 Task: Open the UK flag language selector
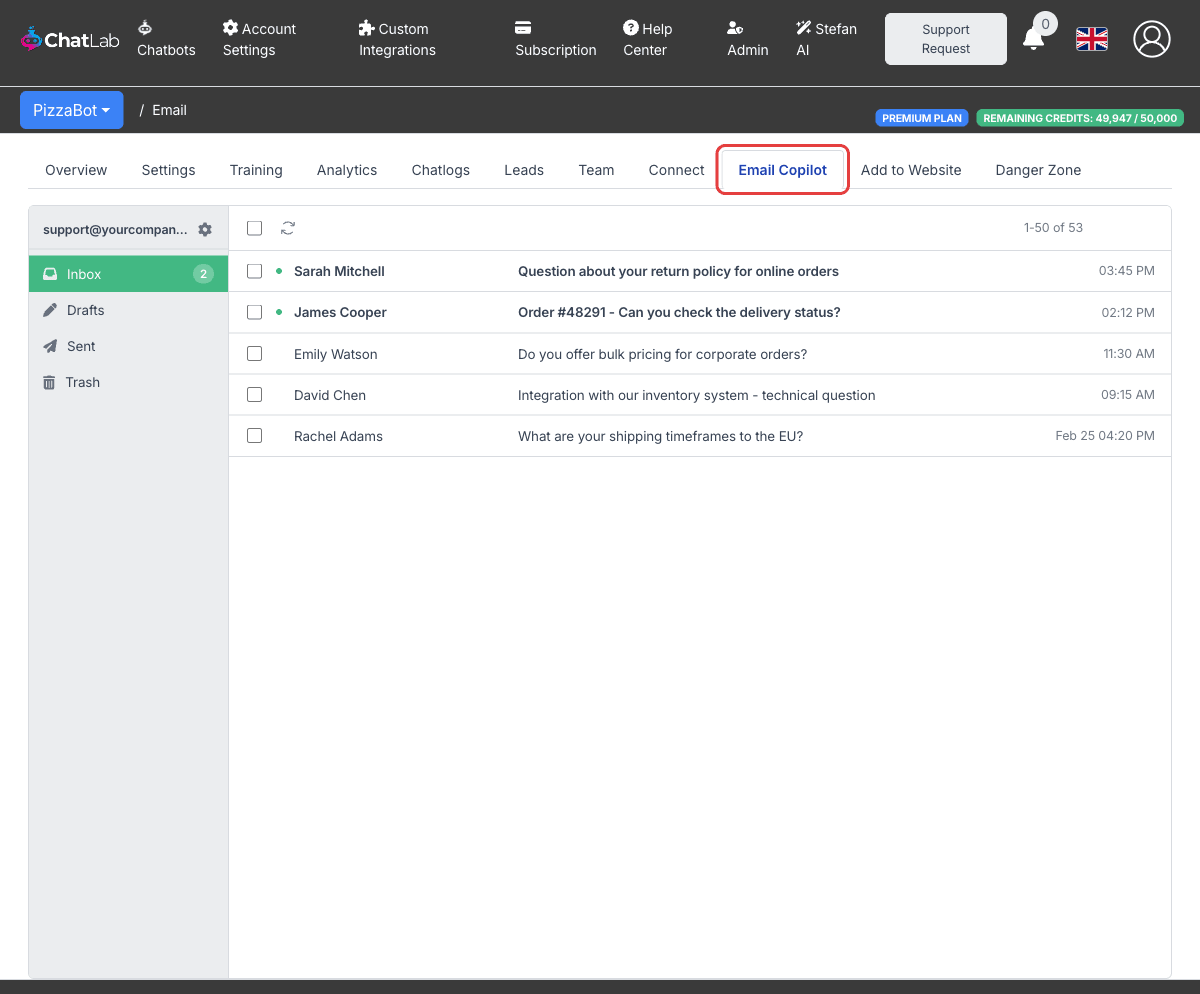[1091, 39]
